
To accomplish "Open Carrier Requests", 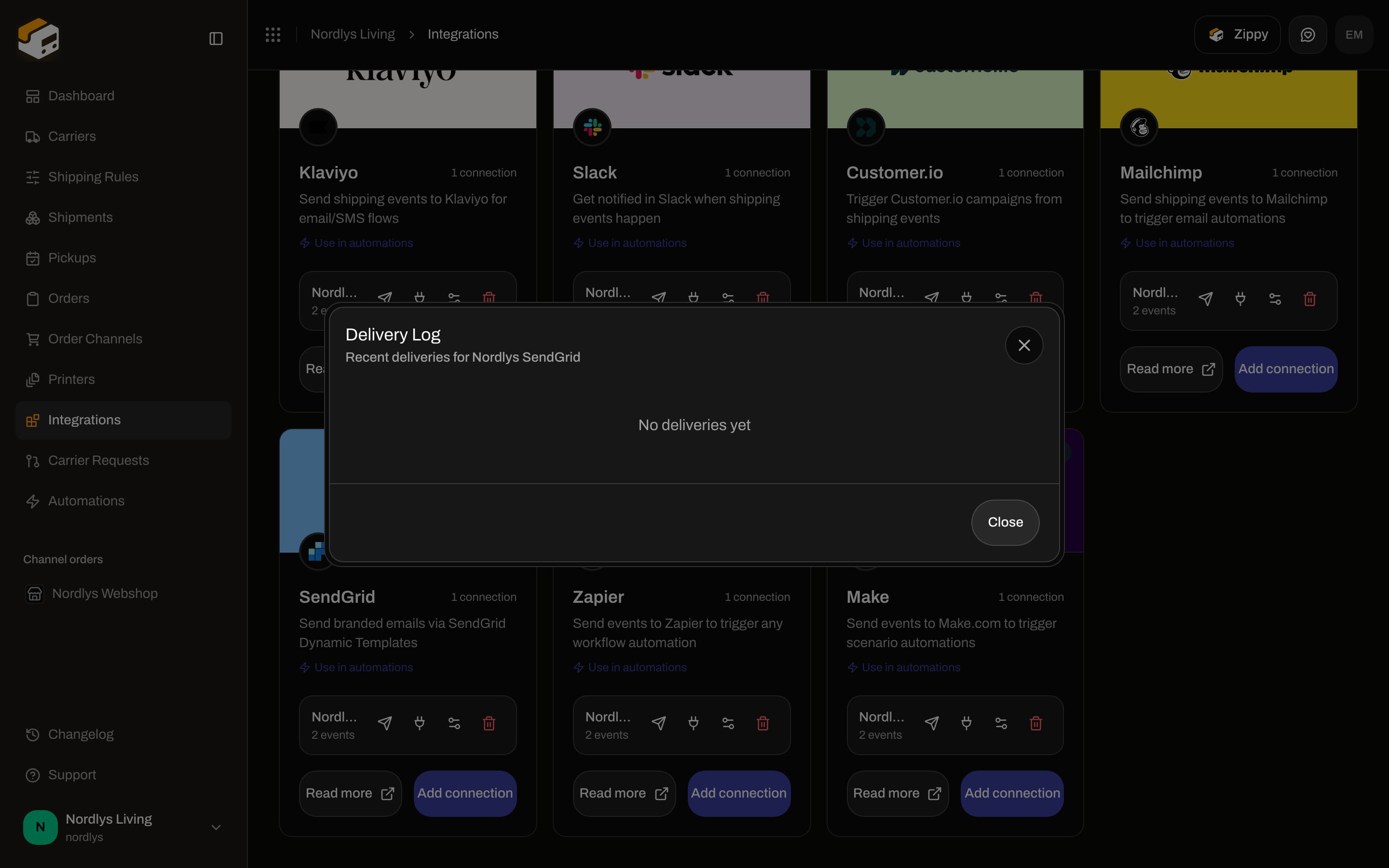I will coord(123,461).
